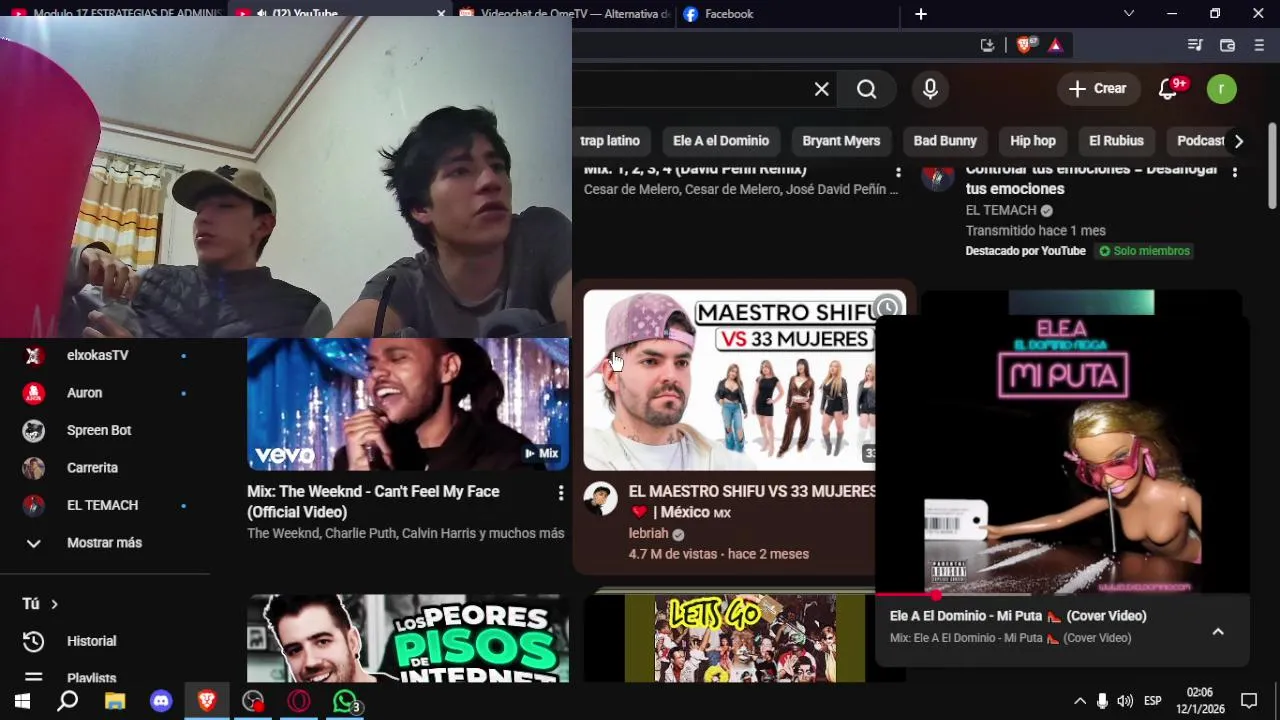Select the trap latino filter chip

[610, 141]
